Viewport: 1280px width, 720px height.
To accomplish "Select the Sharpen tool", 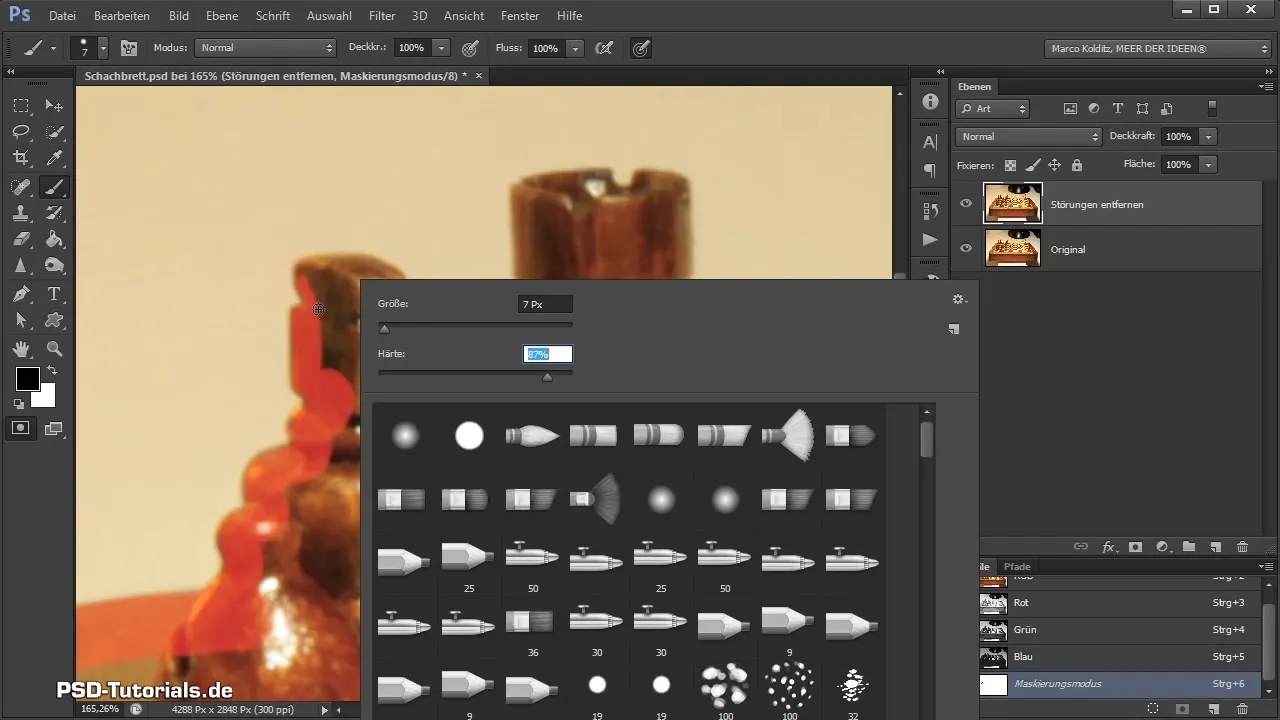I will click(21, 266).
